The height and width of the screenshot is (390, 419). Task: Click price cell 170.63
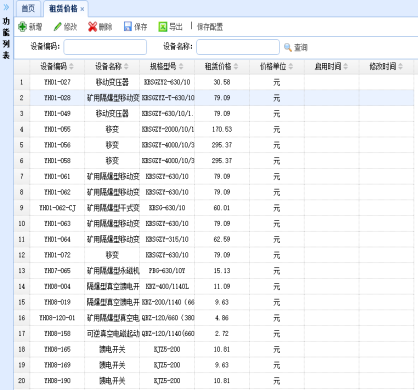click(222, 129)
